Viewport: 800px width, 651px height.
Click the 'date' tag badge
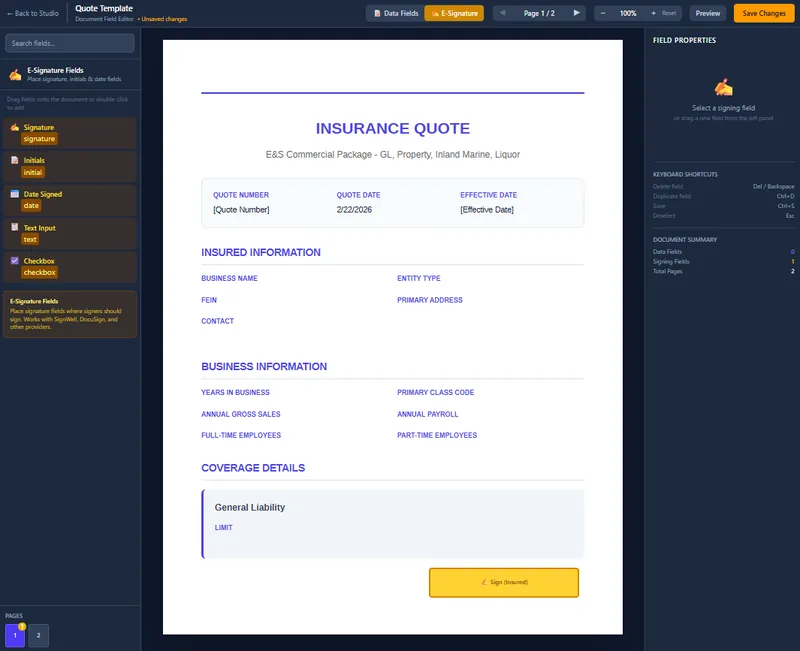point(31,206)
